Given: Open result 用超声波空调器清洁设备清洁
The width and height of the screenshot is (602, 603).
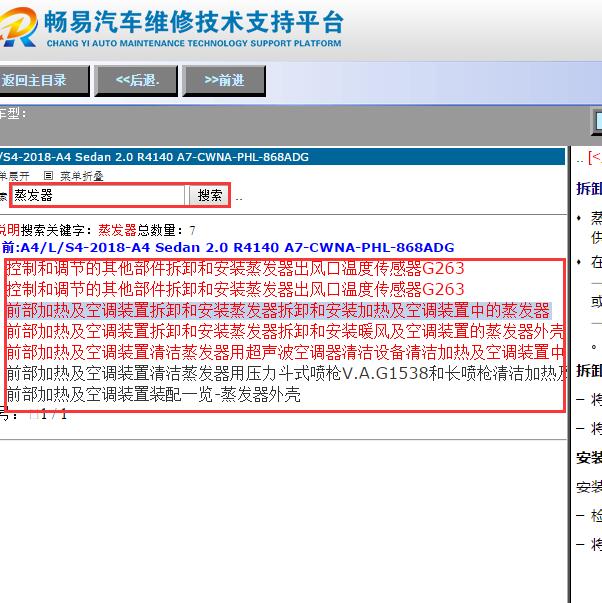Looking at the screenshot, I should [285, 352].
